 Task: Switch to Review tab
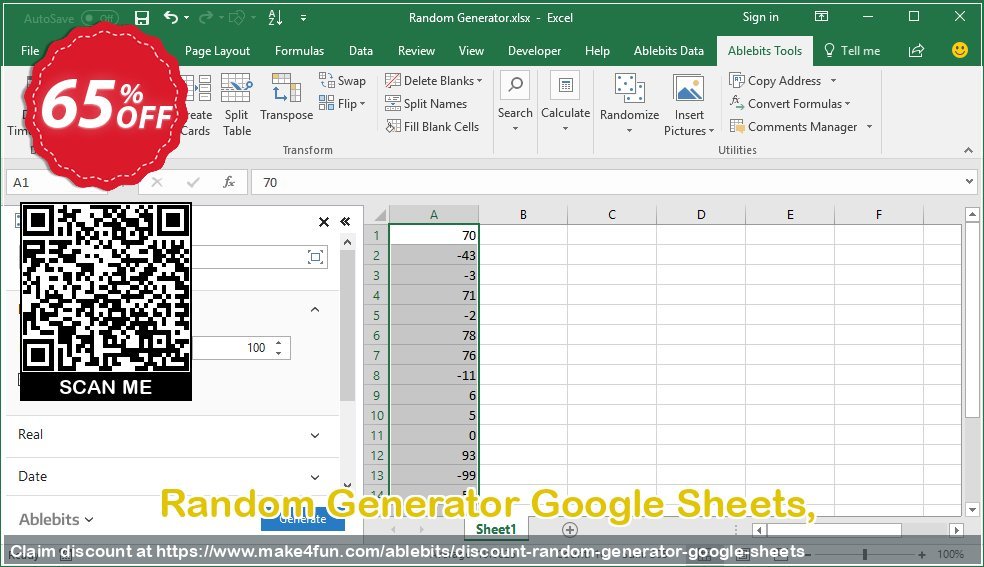click(x=416, y=51)
